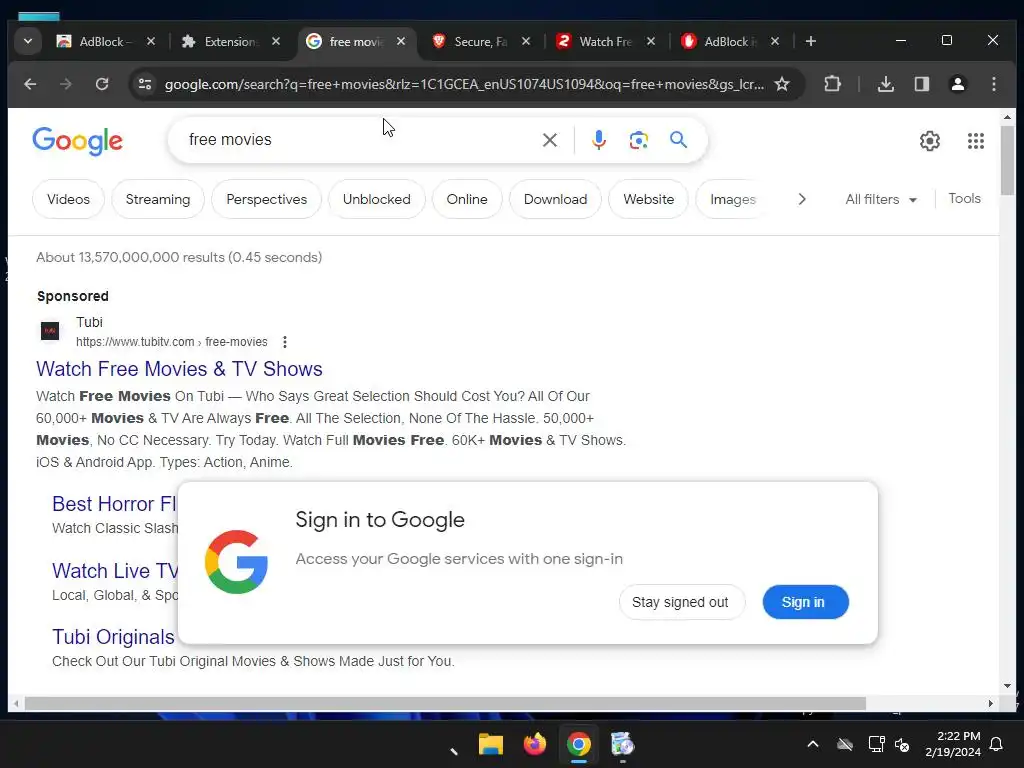Click the blue Sign in button
Viewport: 1024px width, 768px height.
(805, 602)
